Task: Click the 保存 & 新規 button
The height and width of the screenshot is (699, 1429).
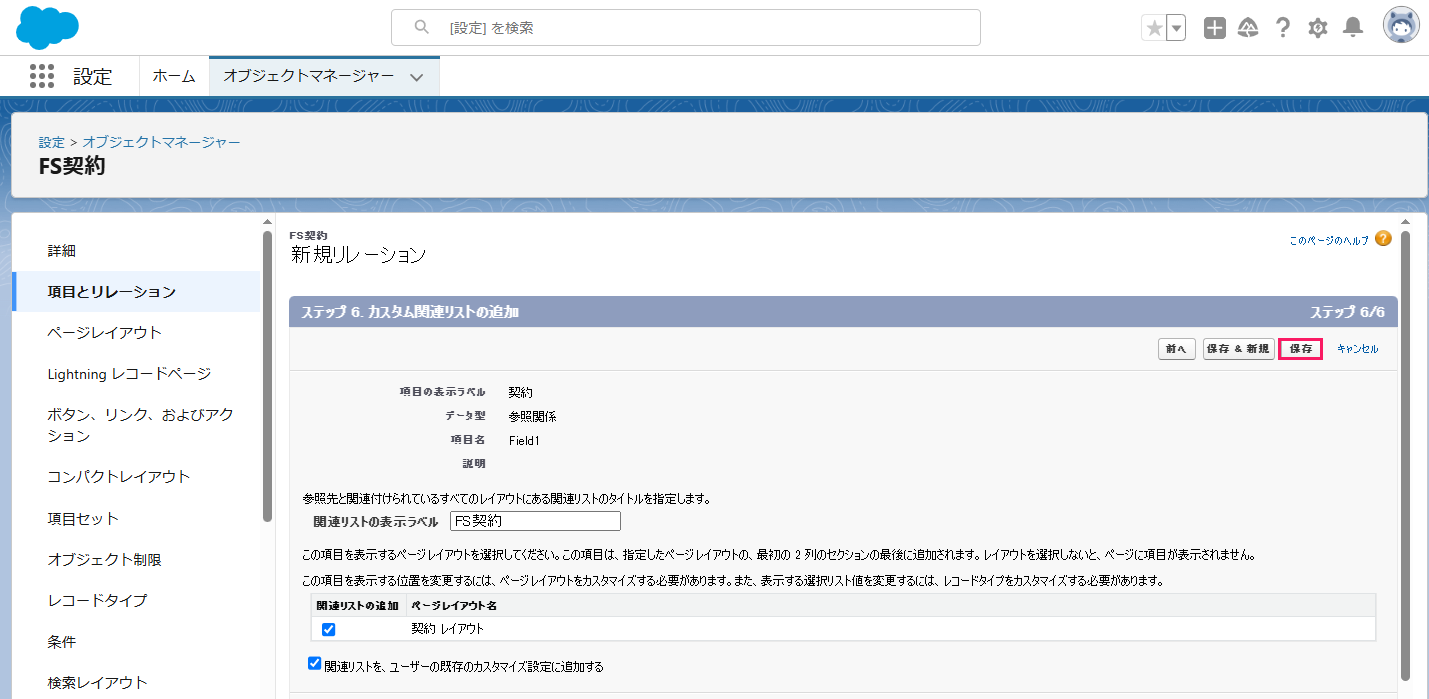Action: pos(1238,349)
